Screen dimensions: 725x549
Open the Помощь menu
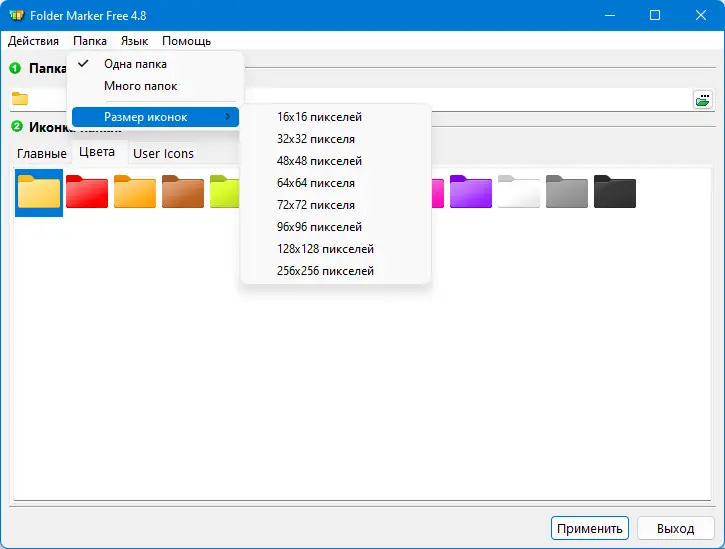pos(186,41)
